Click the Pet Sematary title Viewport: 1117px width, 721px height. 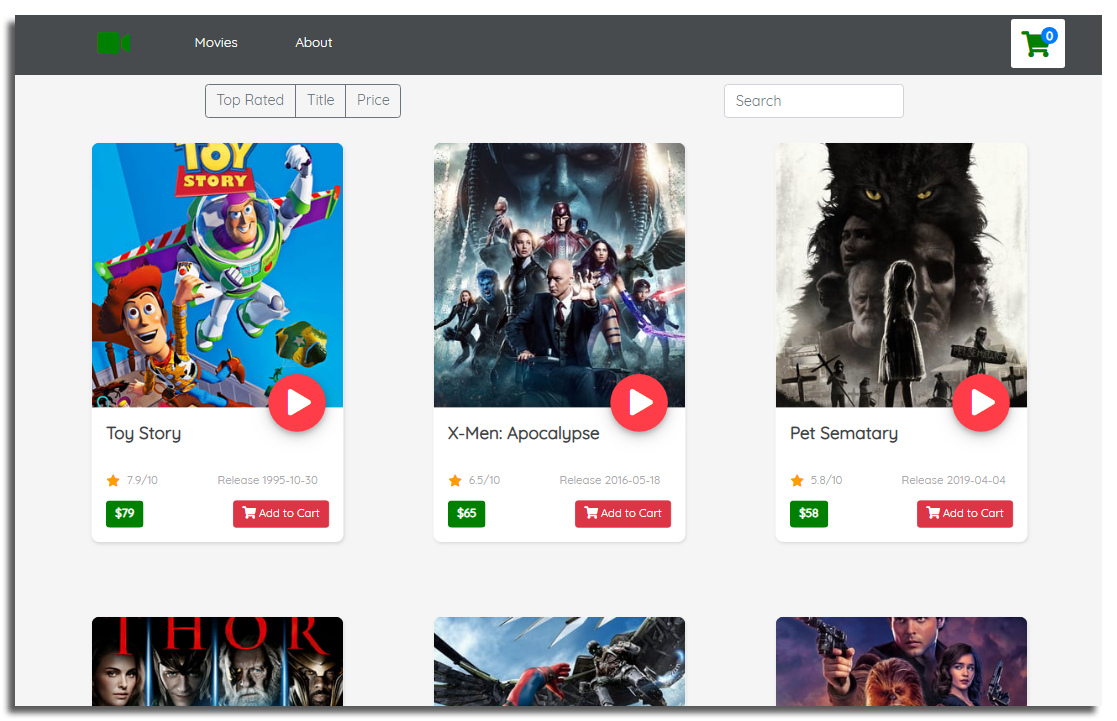coord(843,433)
